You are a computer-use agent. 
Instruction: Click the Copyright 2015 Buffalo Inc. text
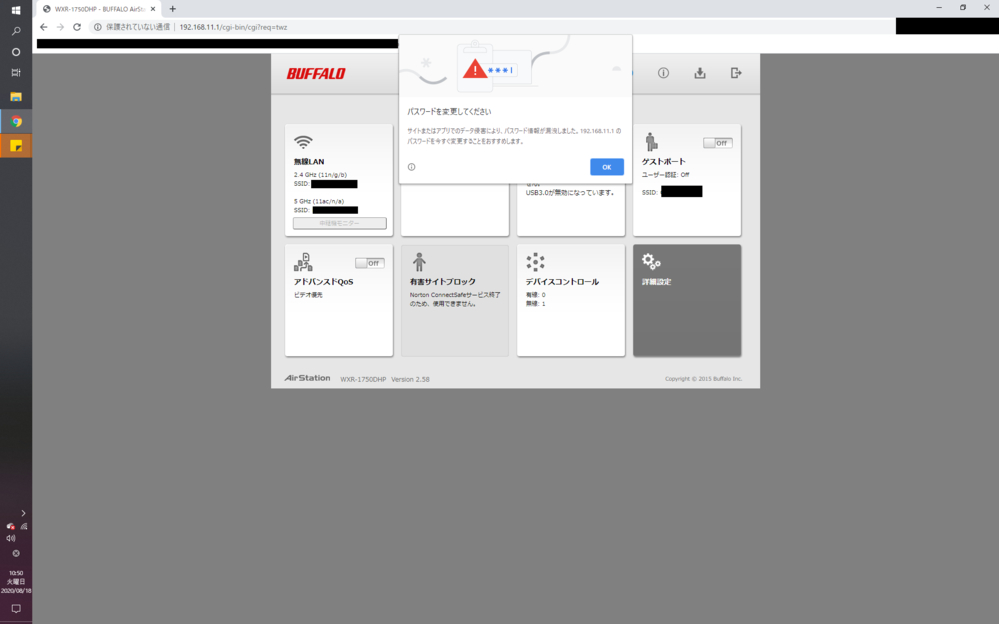[x=703, y=379]
